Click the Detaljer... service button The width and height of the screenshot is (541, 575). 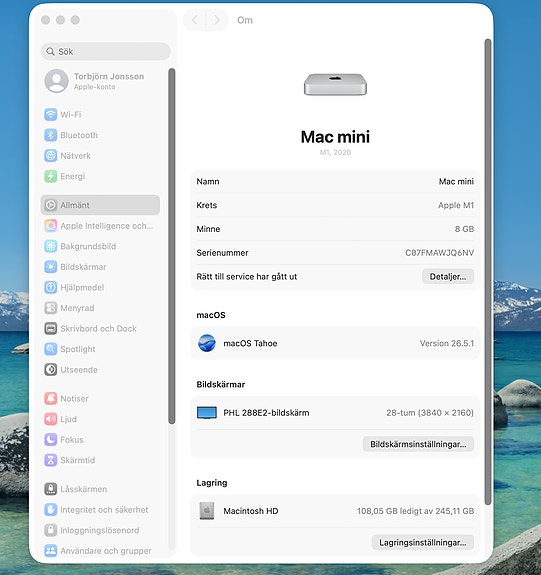coord(447,276)
